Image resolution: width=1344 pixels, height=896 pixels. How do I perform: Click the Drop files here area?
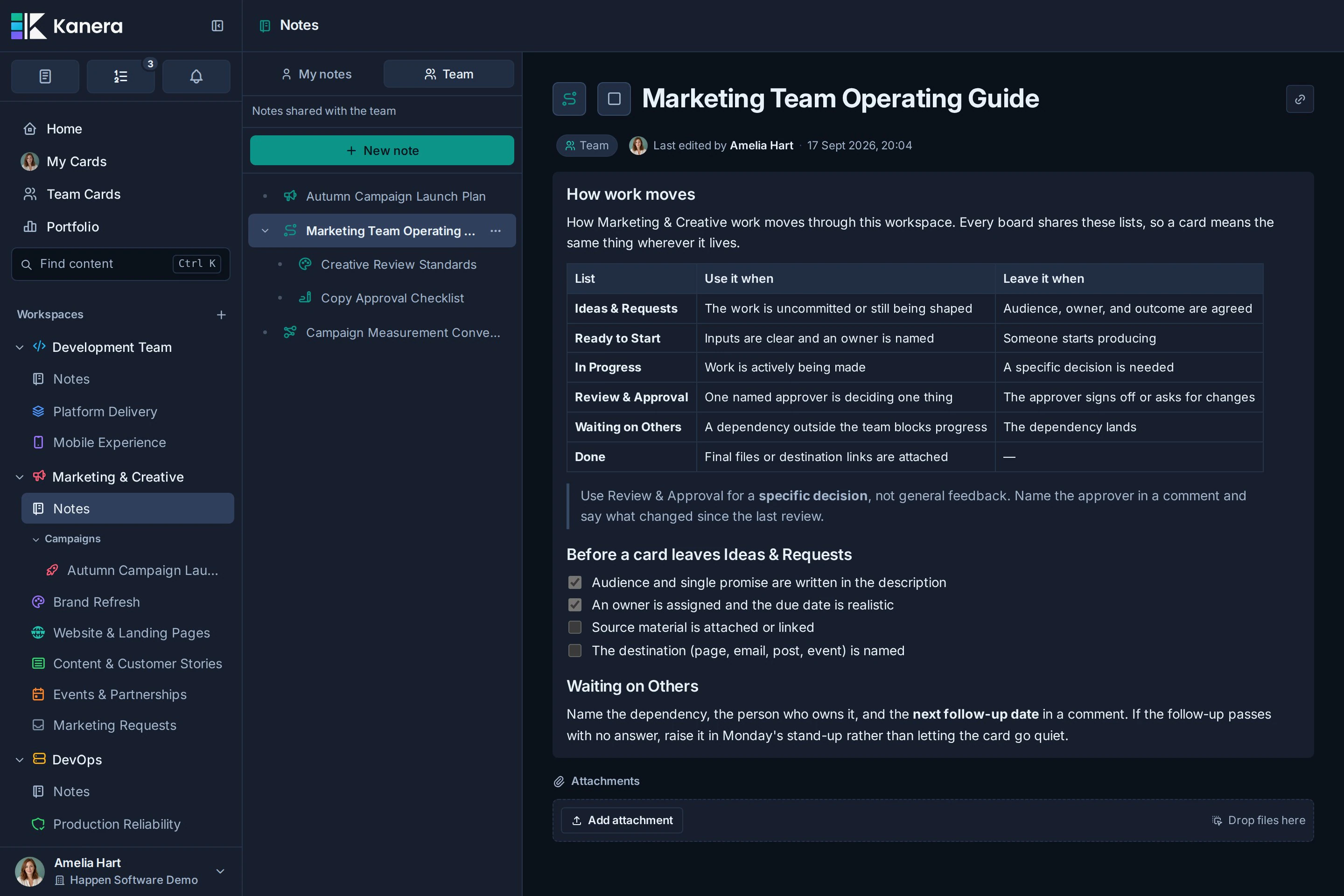pyautogui.click(x=1259, y=820)
